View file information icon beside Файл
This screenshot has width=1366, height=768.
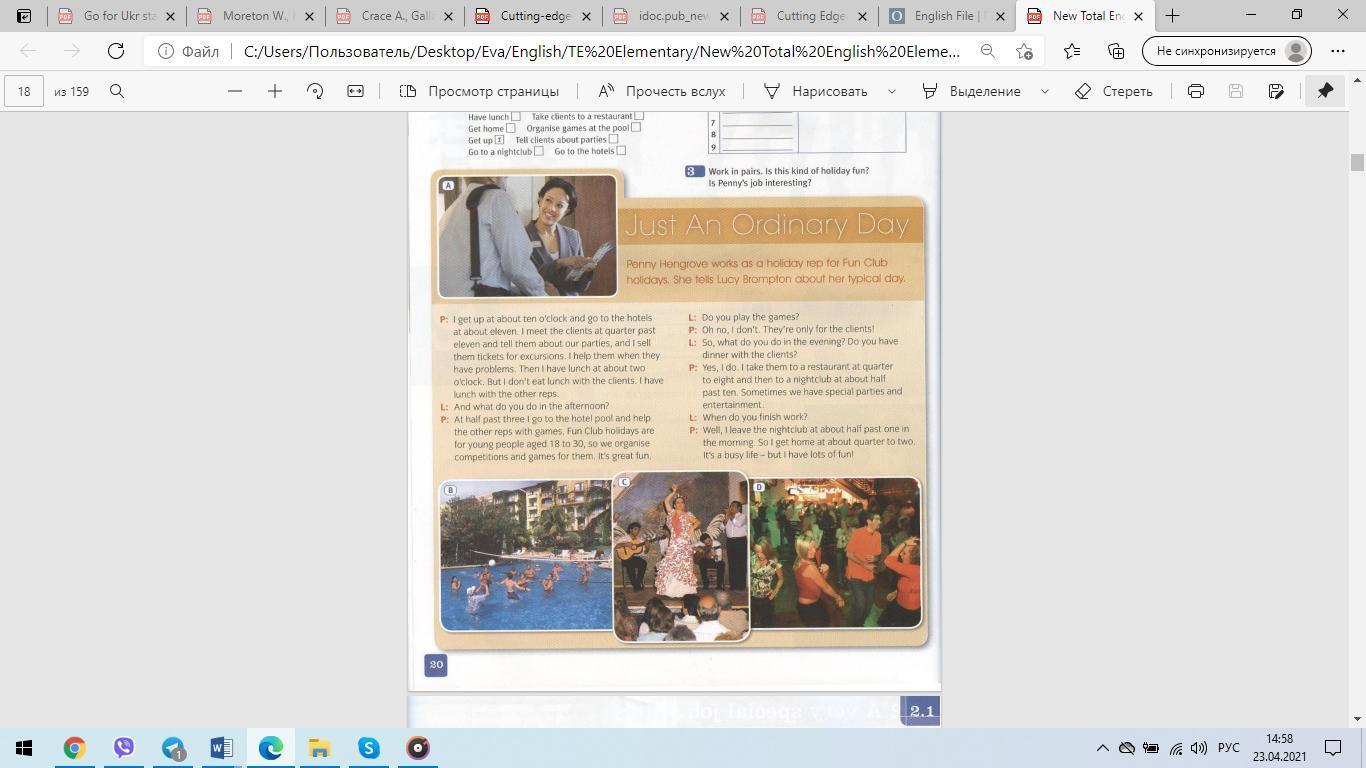coord(166,51)
